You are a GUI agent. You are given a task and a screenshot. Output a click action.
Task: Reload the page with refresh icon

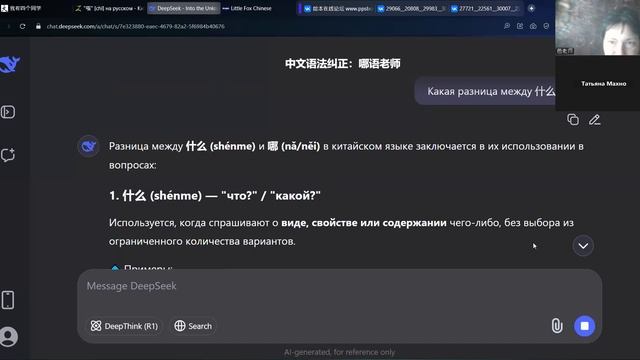coord(22,26)
